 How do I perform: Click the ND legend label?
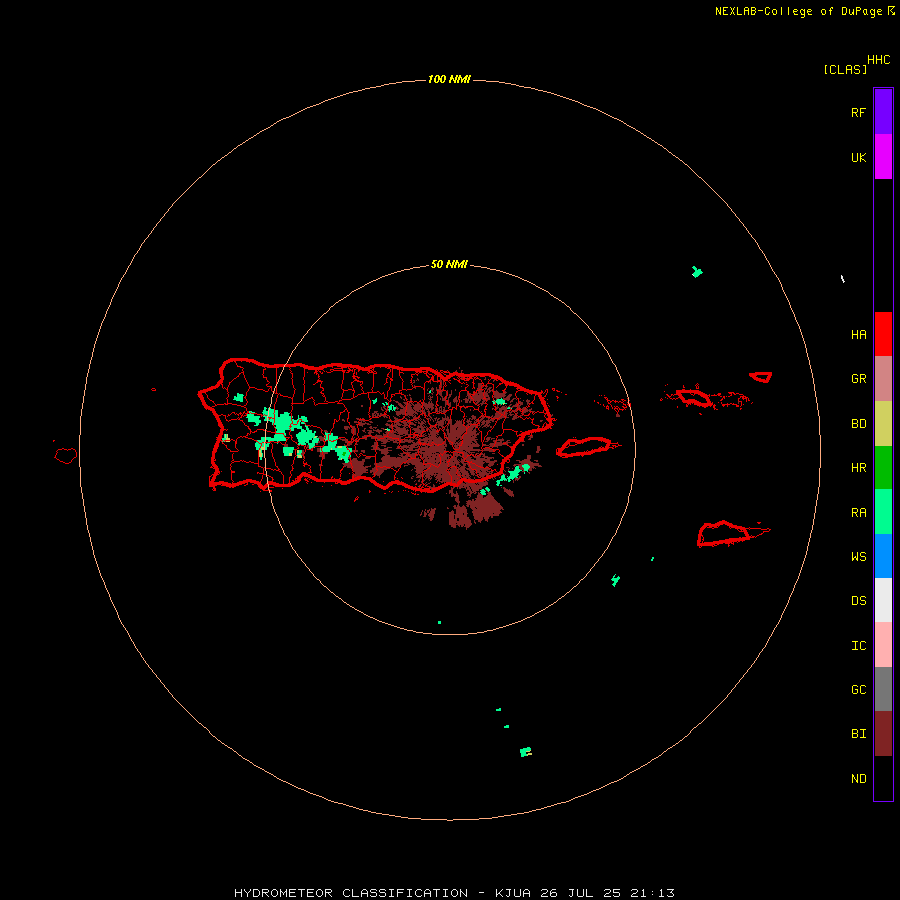[x=858, y=779]
